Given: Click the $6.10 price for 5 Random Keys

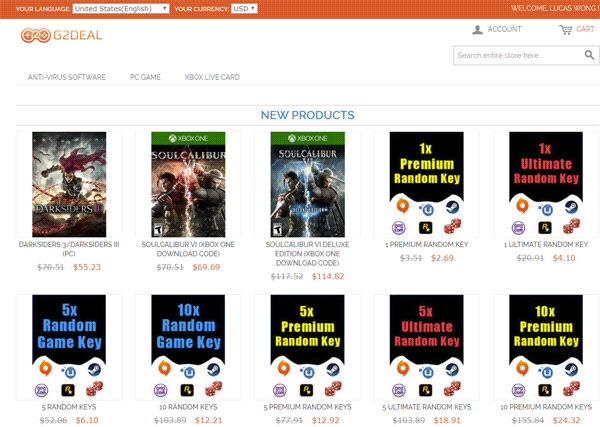Looking at the screenshot, I should click(x=87, y=420).
